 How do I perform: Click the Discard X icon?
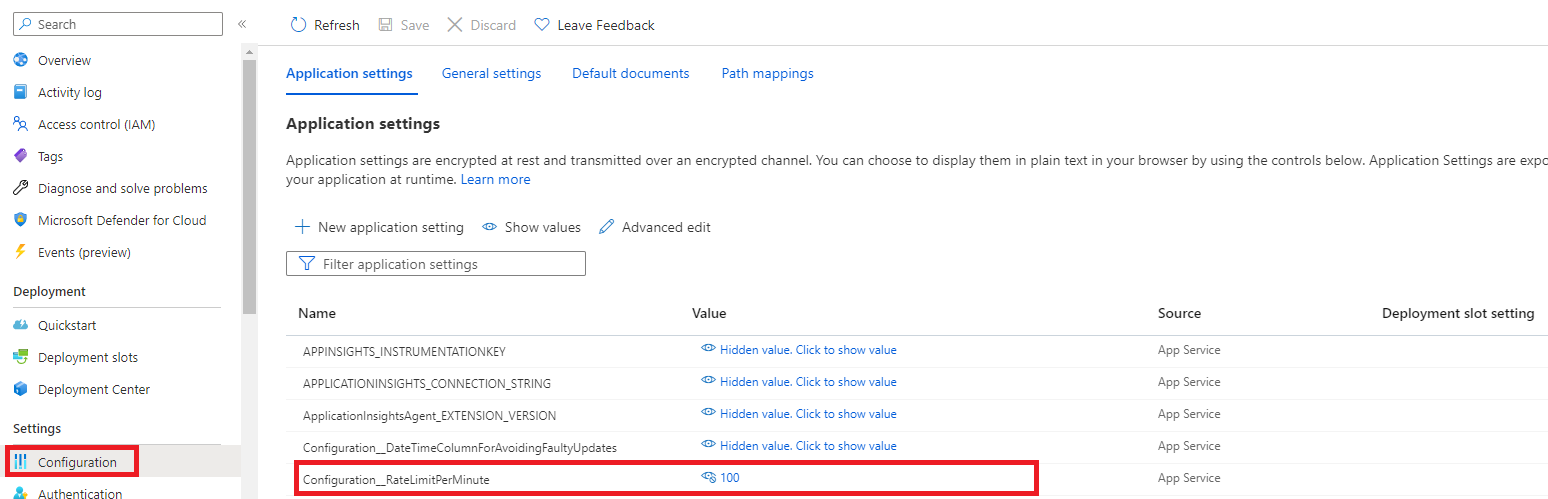454,25
